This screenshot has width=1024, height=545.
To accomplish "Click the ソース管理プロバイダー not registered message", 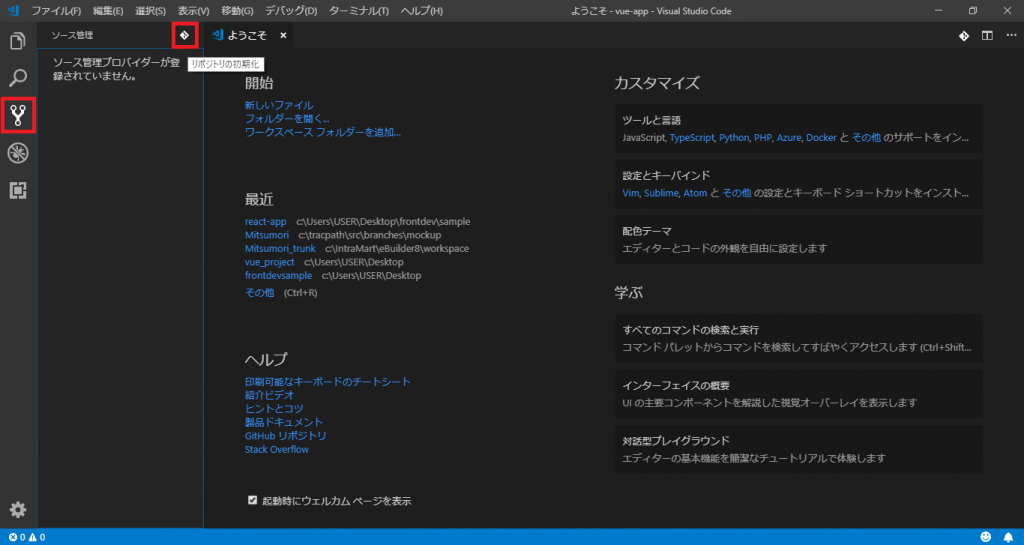I will point(116,69).
